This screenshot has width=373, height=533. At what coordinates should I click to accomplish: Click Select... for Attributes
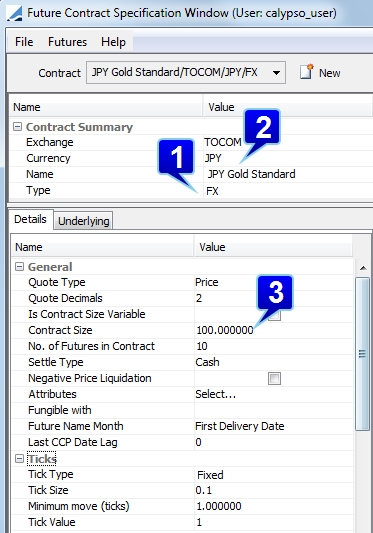216,394
